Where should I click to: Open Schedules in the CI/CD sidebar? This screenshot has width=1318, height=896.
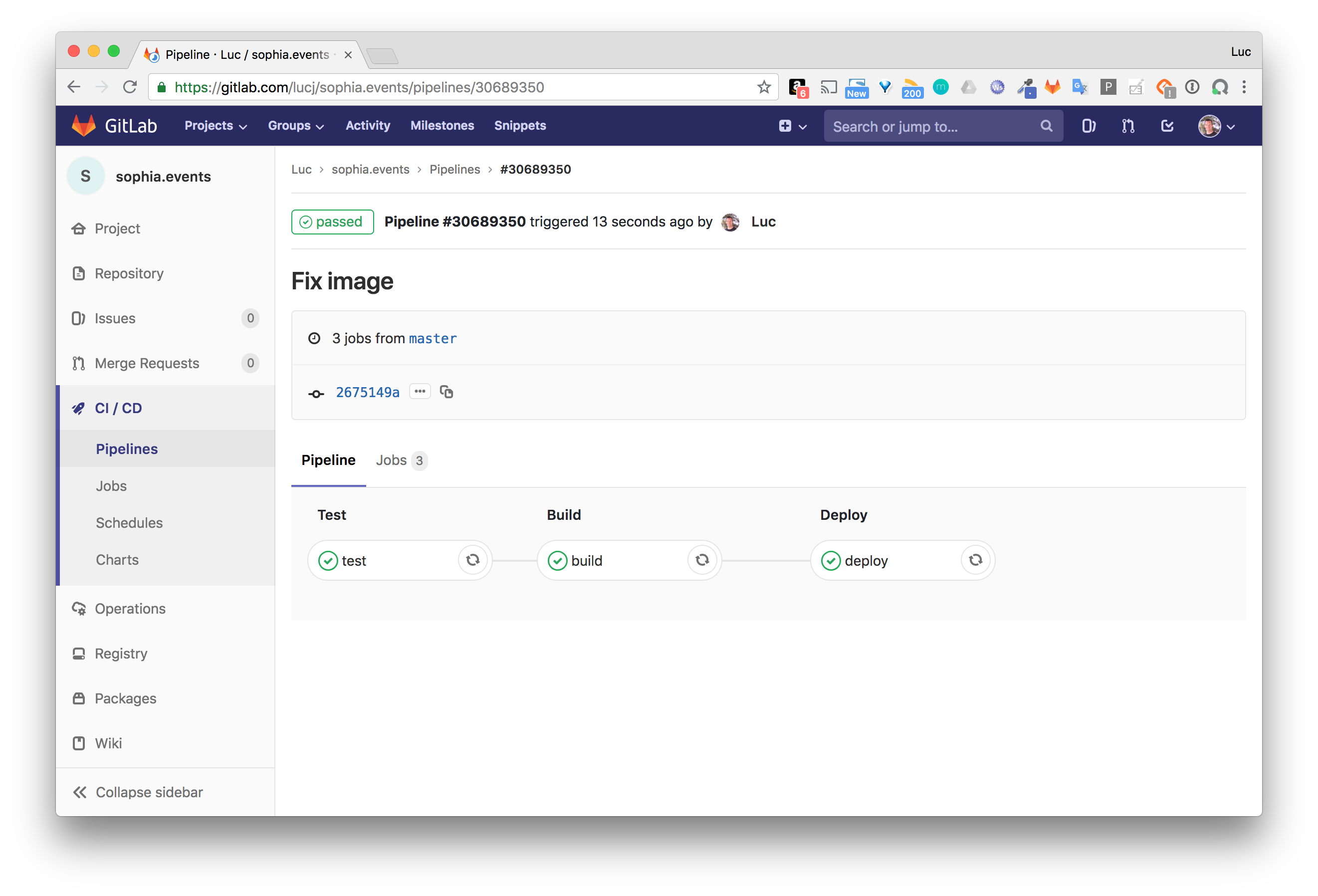coord(129,522)
